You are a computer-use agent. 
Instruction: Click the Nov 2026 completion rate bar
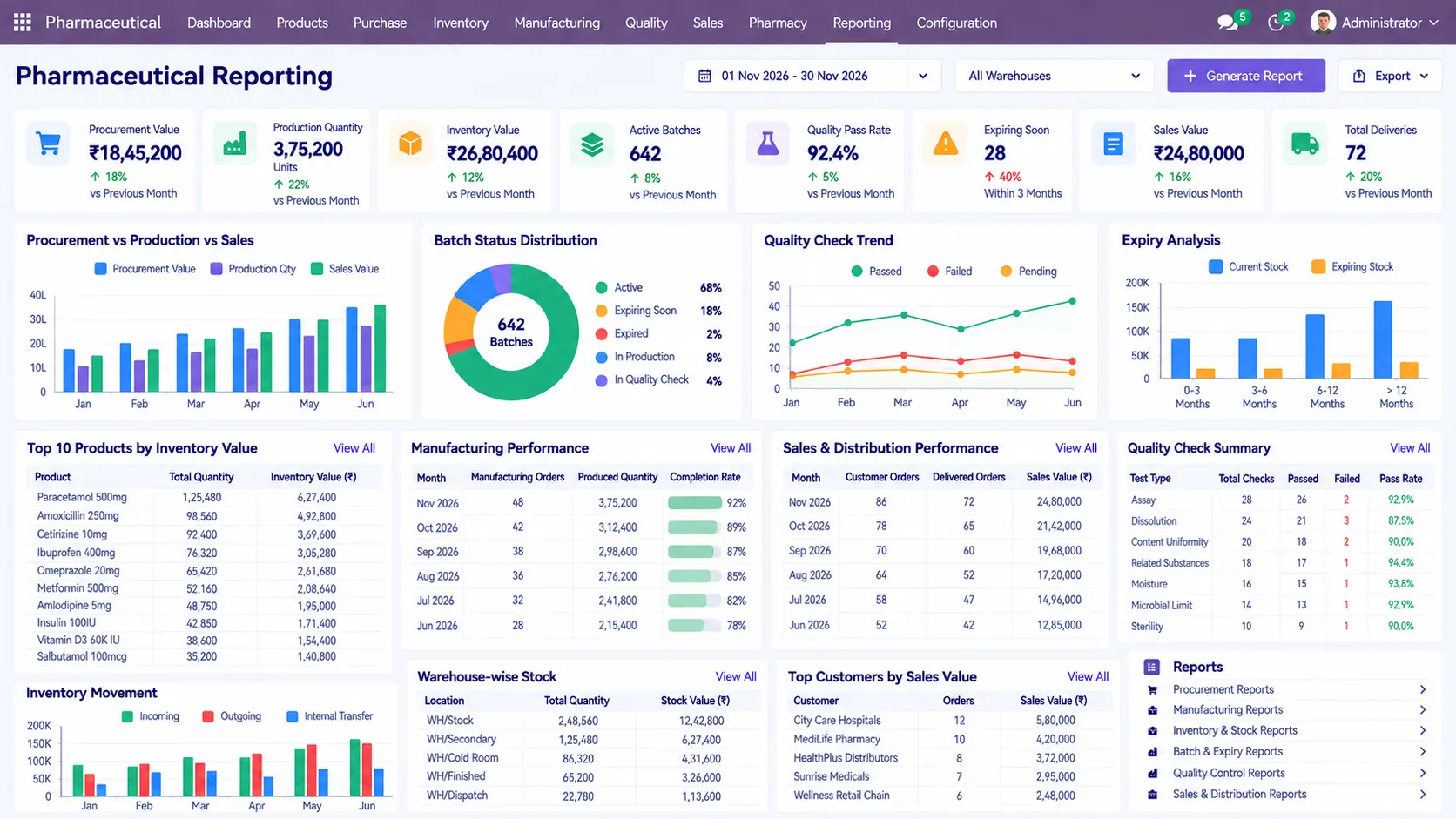[694, 503]
